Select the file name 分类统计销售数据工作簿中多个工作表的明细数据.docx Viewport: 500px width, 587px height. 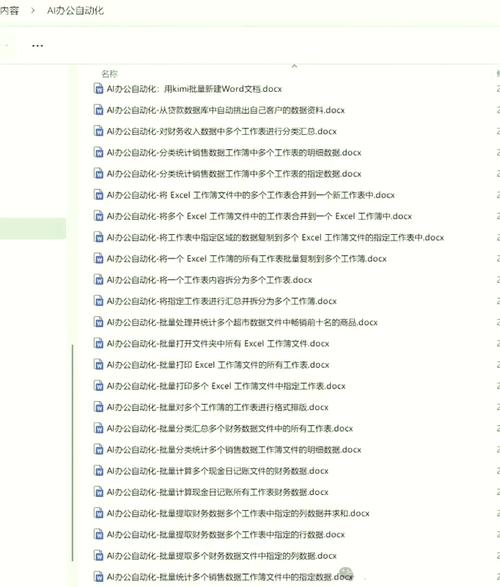pos(234,152)
